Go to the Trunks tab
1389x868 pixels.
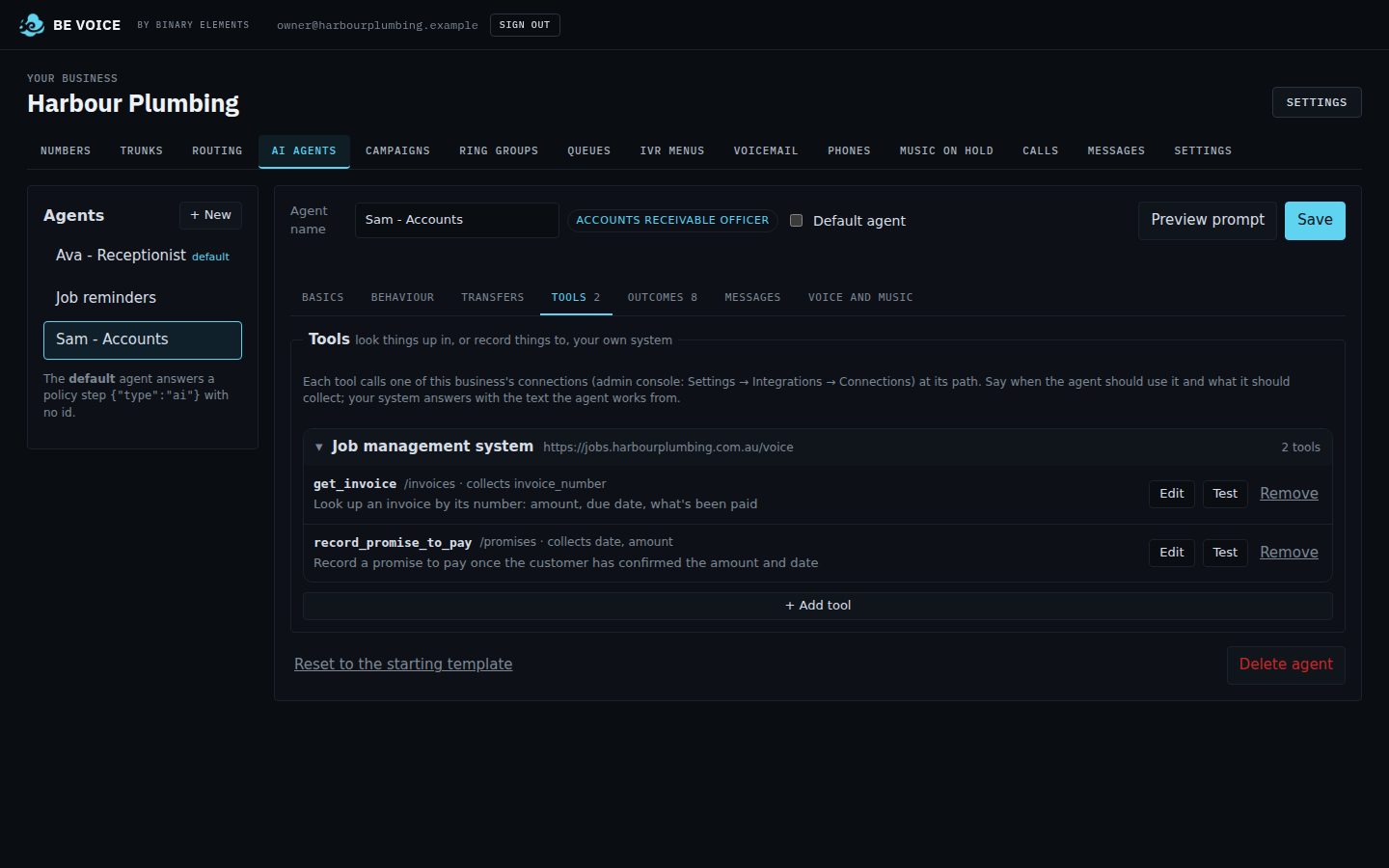(x=142, y=151)
